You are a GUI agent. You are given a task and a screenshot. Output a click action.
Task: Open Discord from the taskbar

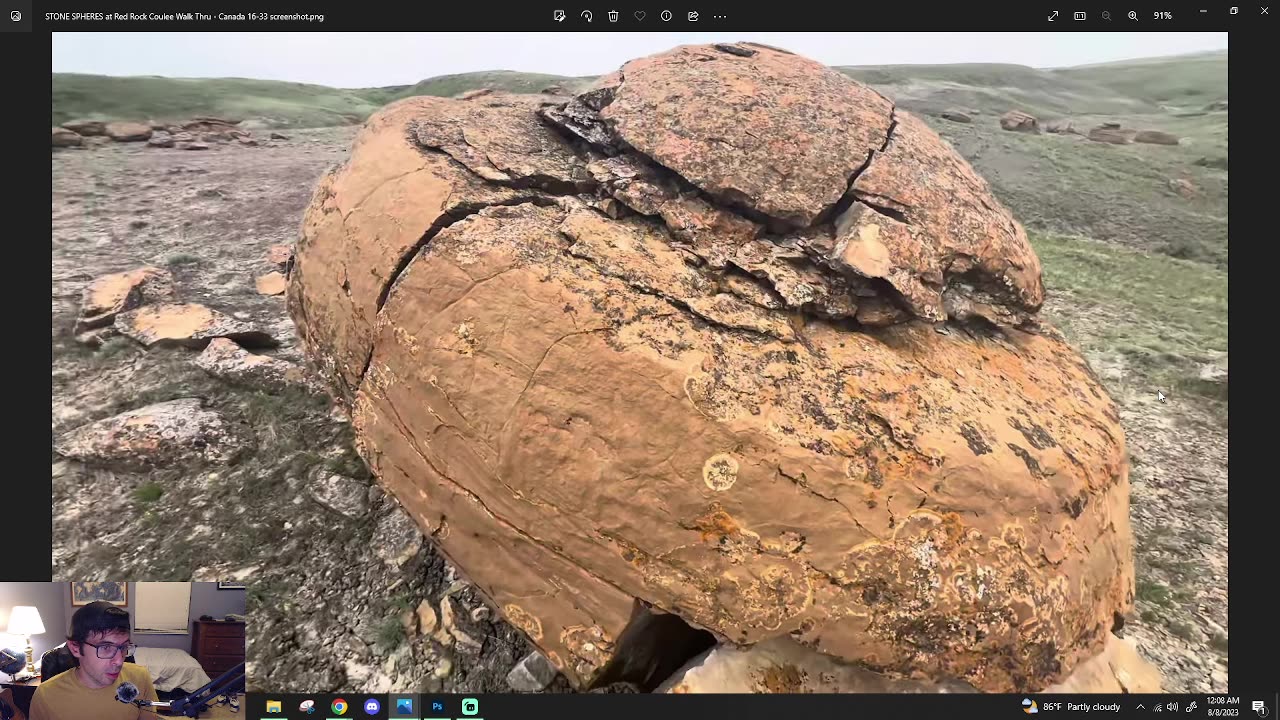(x=372, y=706)
